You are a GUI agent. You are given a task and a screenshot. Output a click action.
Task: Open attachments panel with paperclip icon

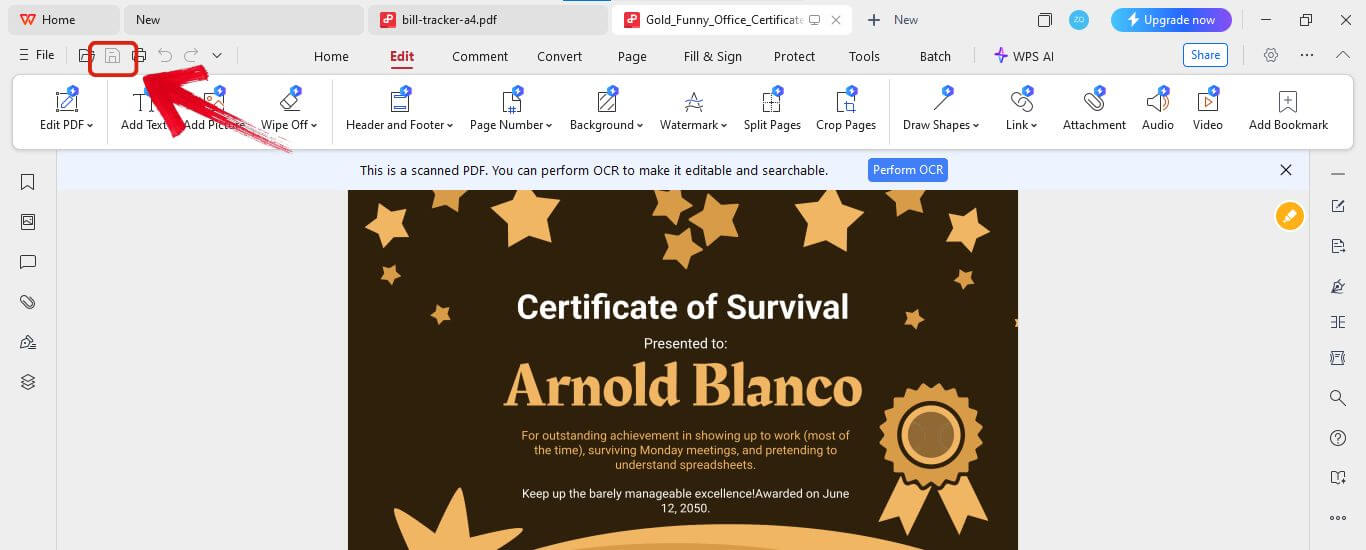[x=28, y=302]
